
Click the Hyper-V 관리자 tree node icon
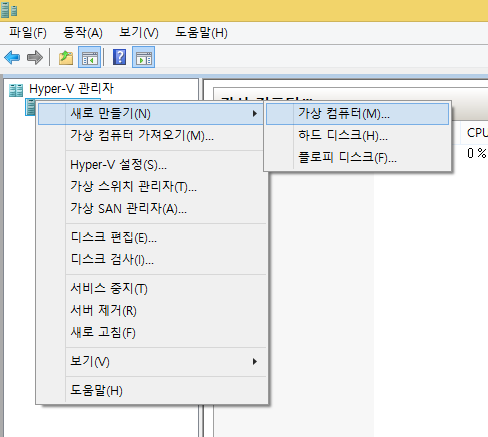(x=16, y=90)
